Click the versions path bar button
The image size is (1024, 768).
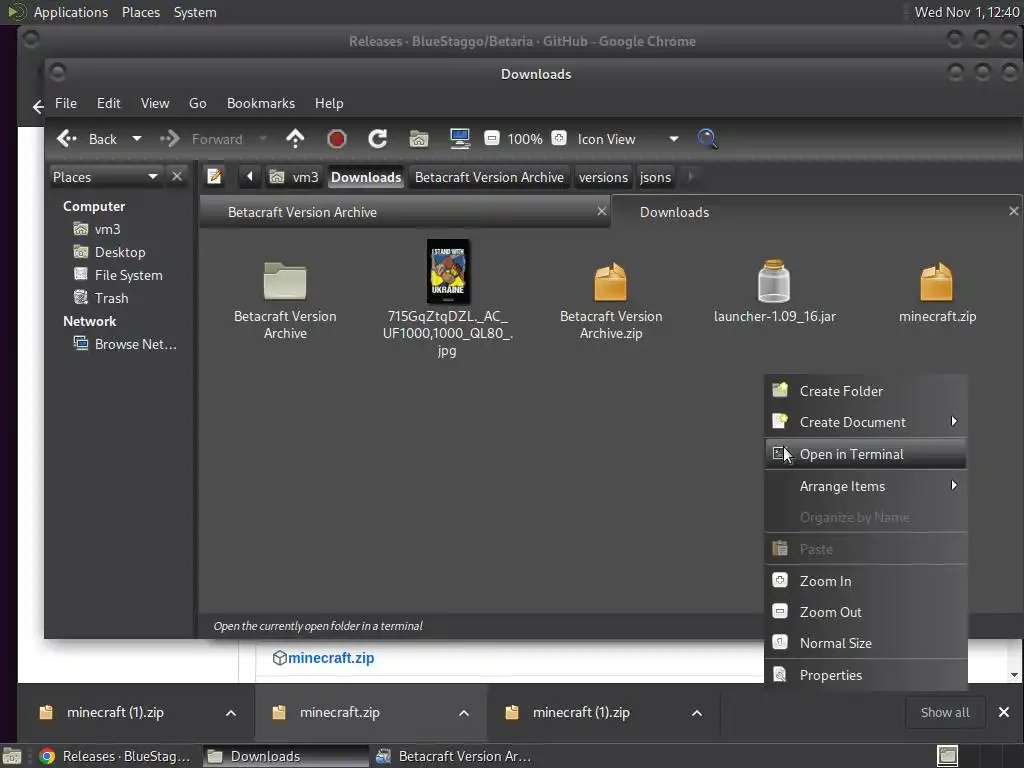click(603, 177)
